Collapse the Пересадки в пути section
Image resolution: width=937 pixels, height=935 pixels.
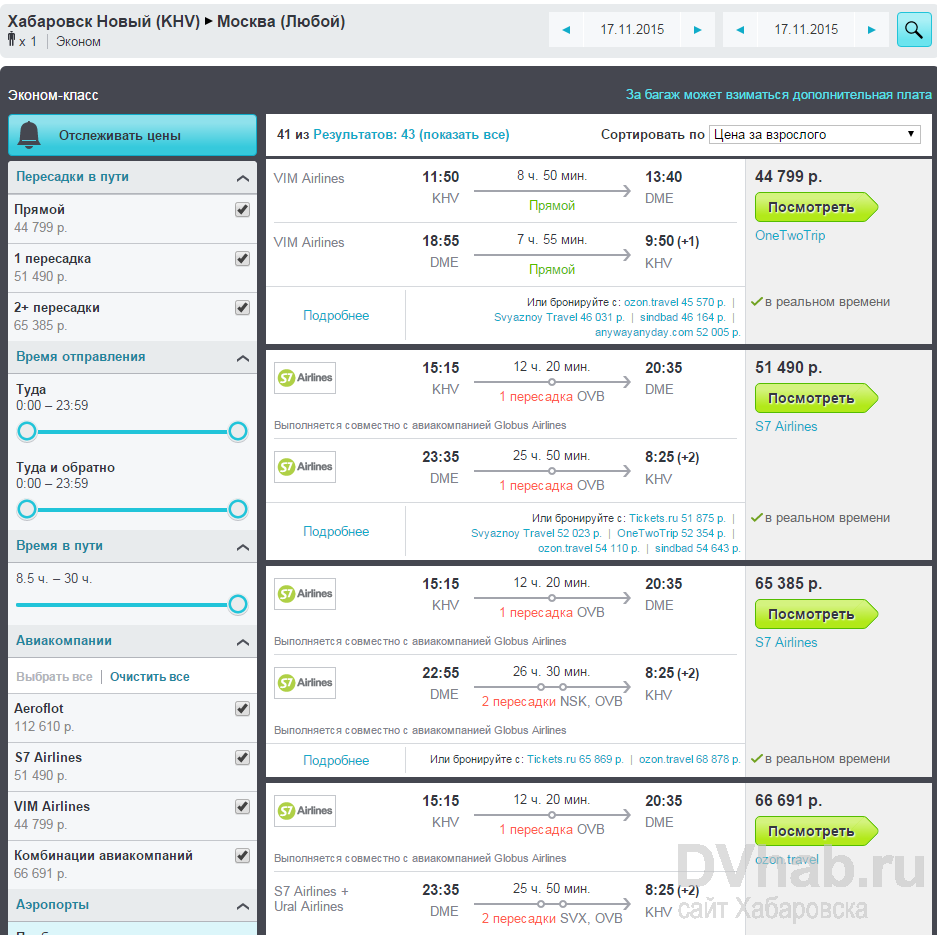pyautogui.click(x=243, y=178)
